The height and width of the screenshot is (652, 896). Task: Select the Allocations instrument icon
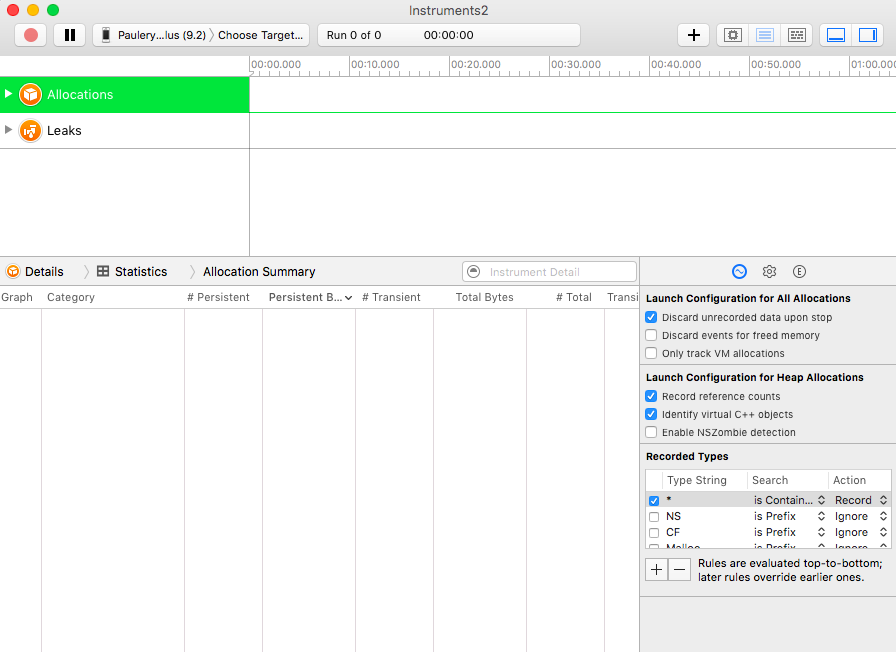30,94
